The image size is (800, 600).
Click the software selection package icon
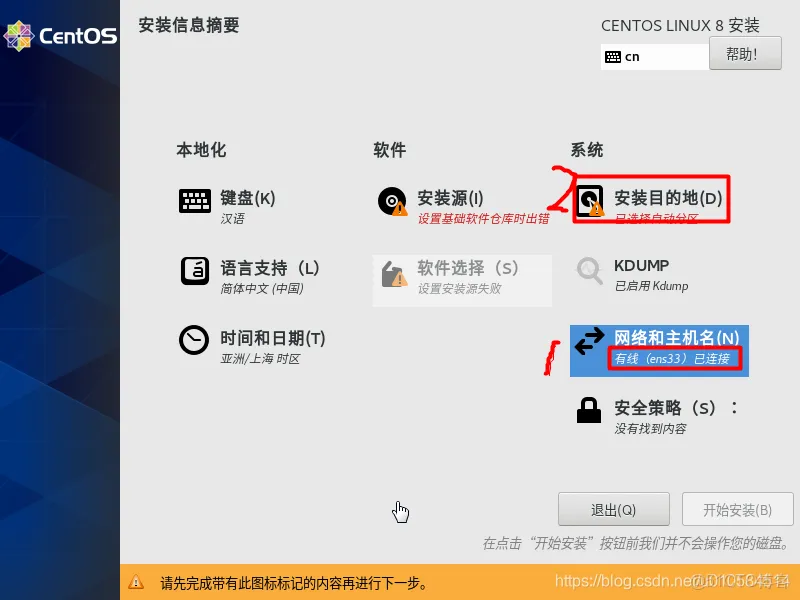click(394, 274)
